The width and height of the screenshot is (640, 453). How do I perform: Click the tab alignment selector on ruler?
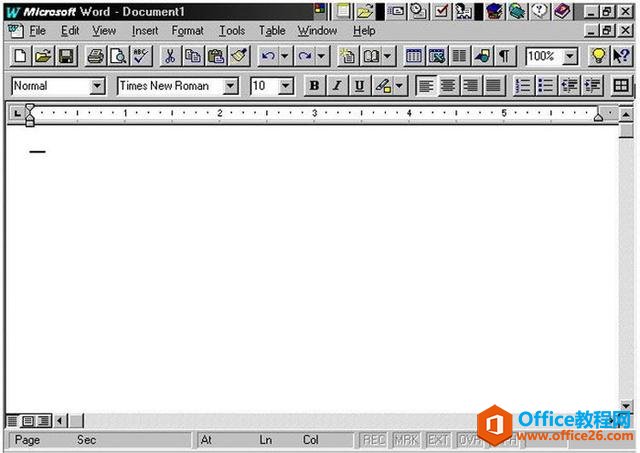pos(17,113)
